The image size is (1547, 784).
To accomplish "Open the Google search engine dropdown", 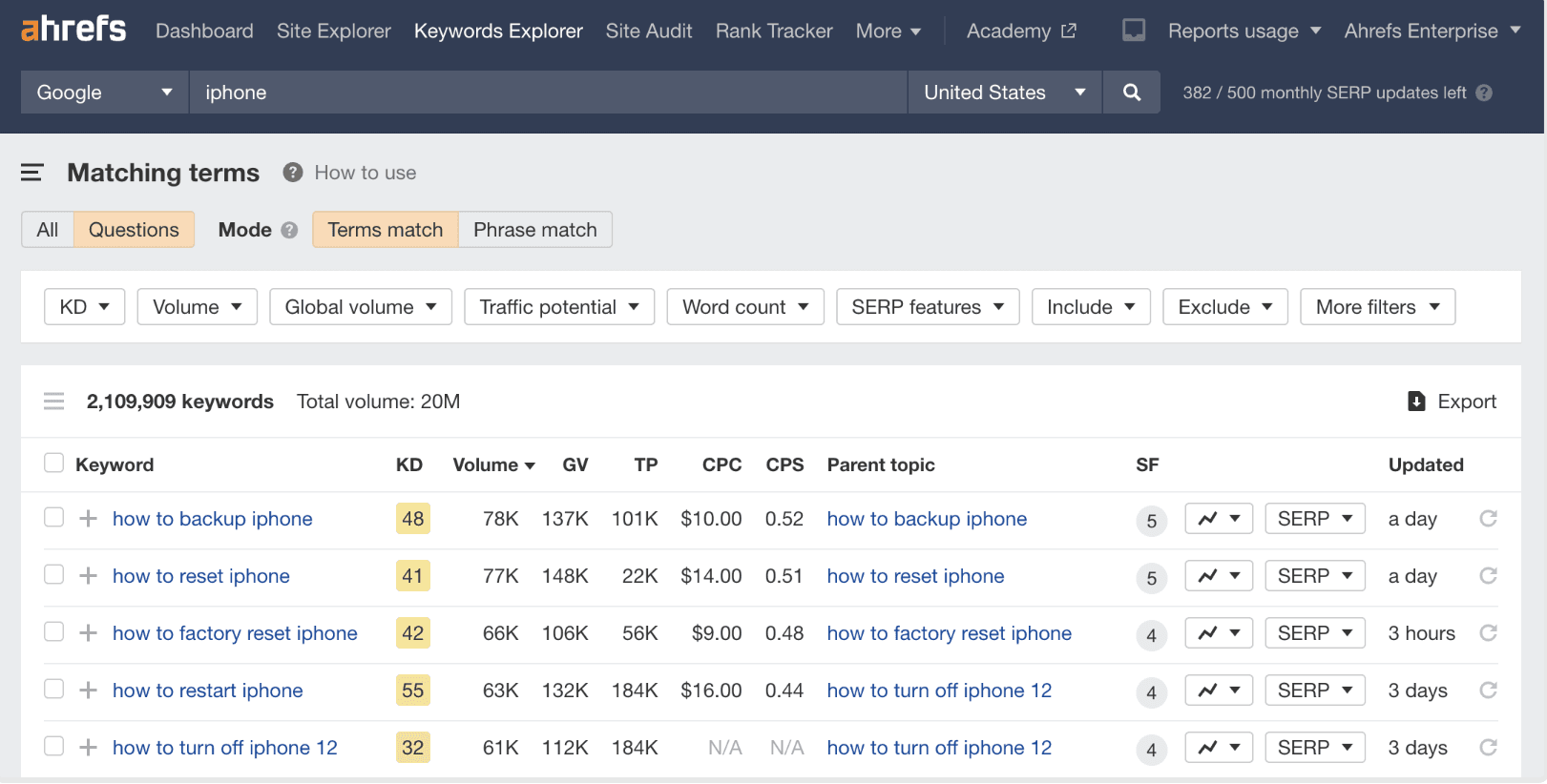I will (105, 93).
